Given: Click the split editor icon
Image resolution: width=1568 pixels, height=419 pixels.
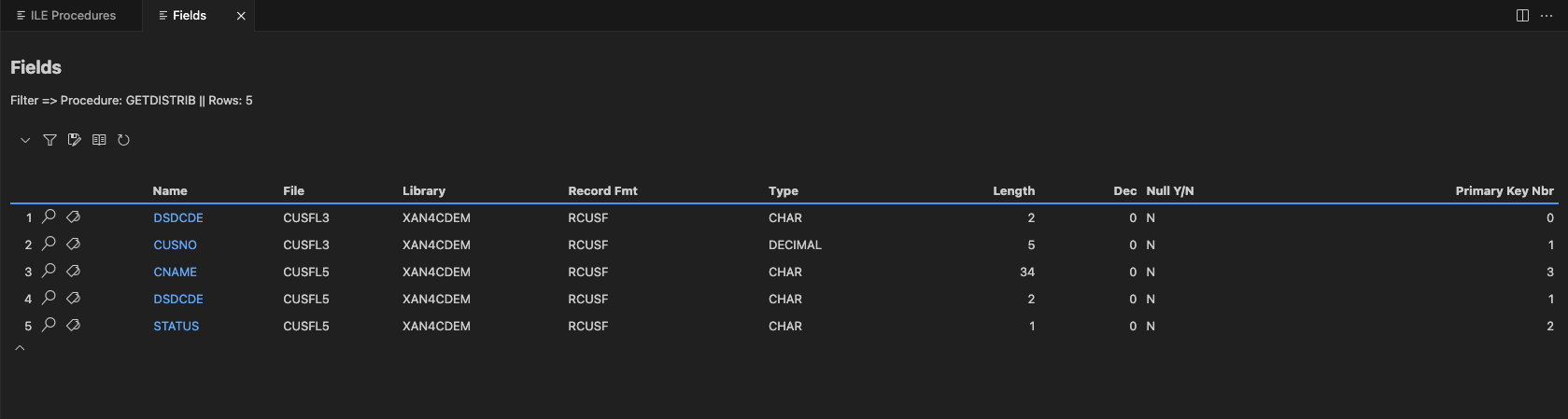Looking at the screenshot, I should [1522, 16].
